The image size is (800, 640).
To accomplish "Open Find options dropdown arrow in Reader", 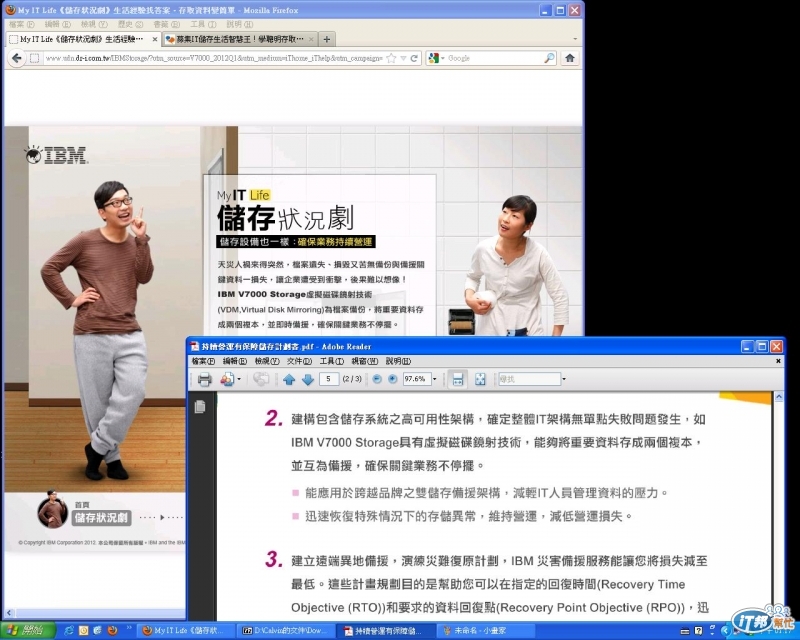I will click(x=564, y=379).
